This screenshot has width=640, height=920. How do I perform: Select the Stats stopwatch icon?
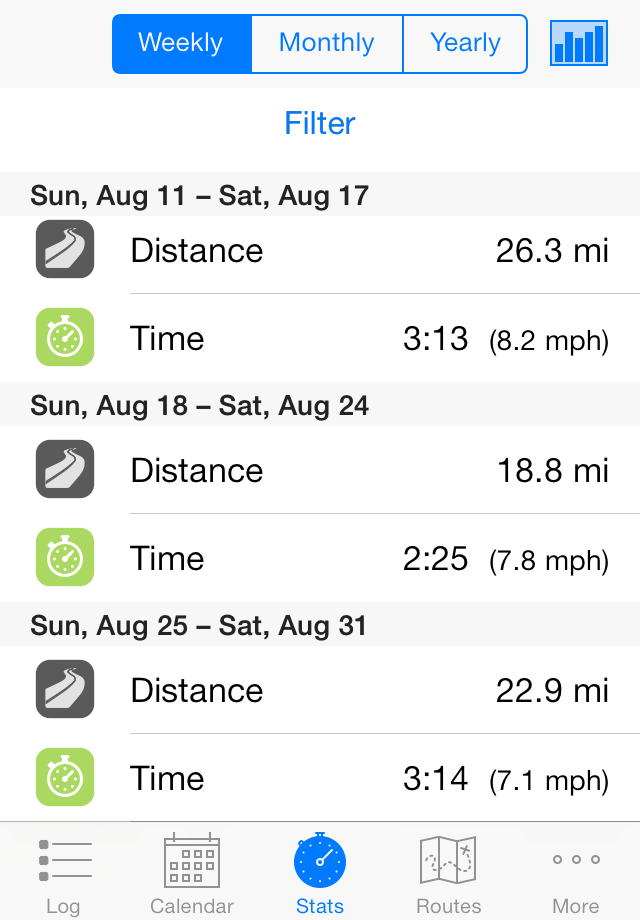320,860
